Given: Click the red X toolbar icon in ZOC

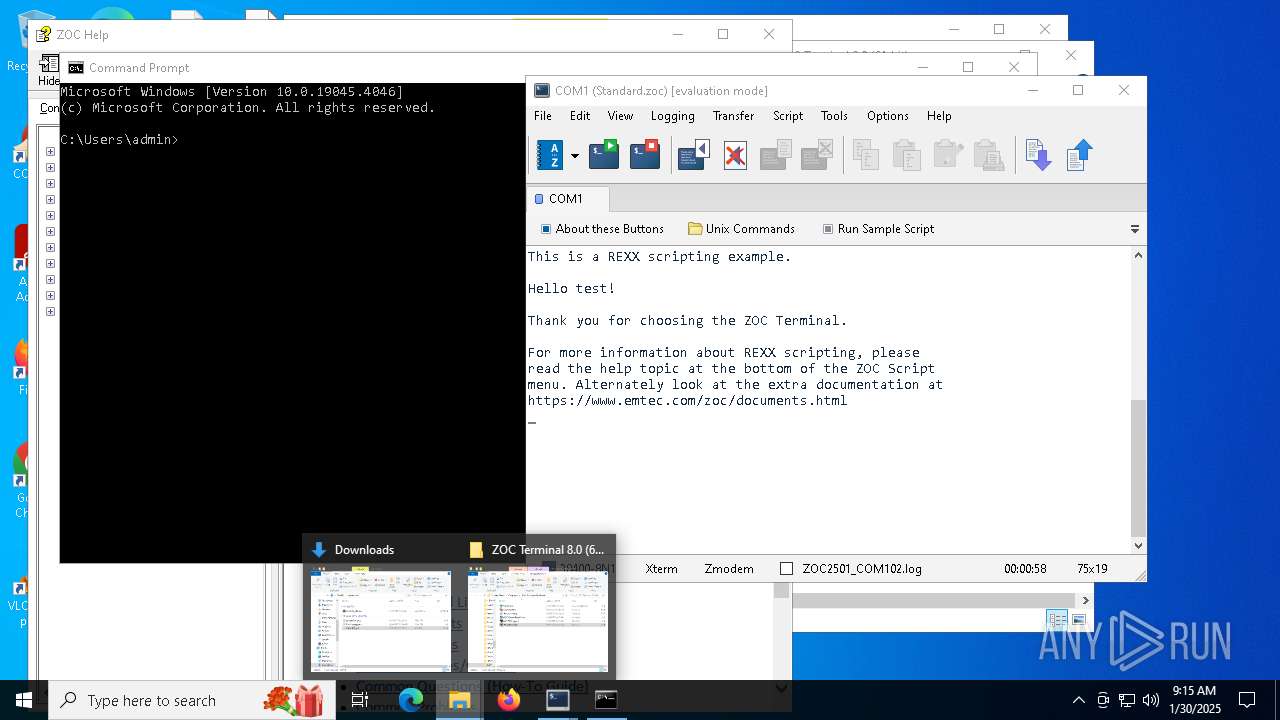Looking at the screenshot, I should (x=735, y=155).
